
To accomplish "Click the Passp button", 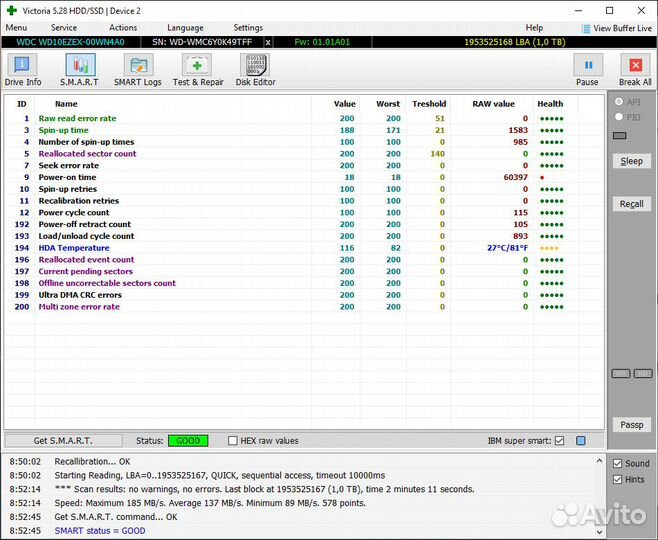I will (631, 425).
